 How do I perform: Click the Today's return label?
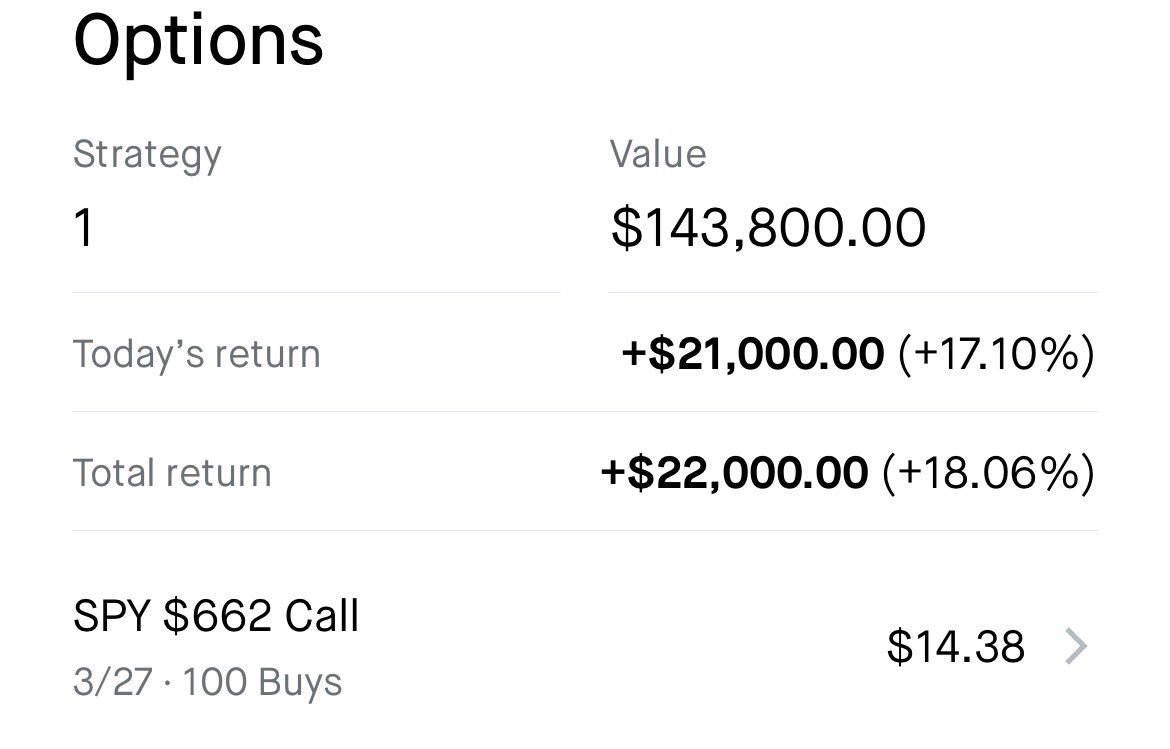(196, 354)
